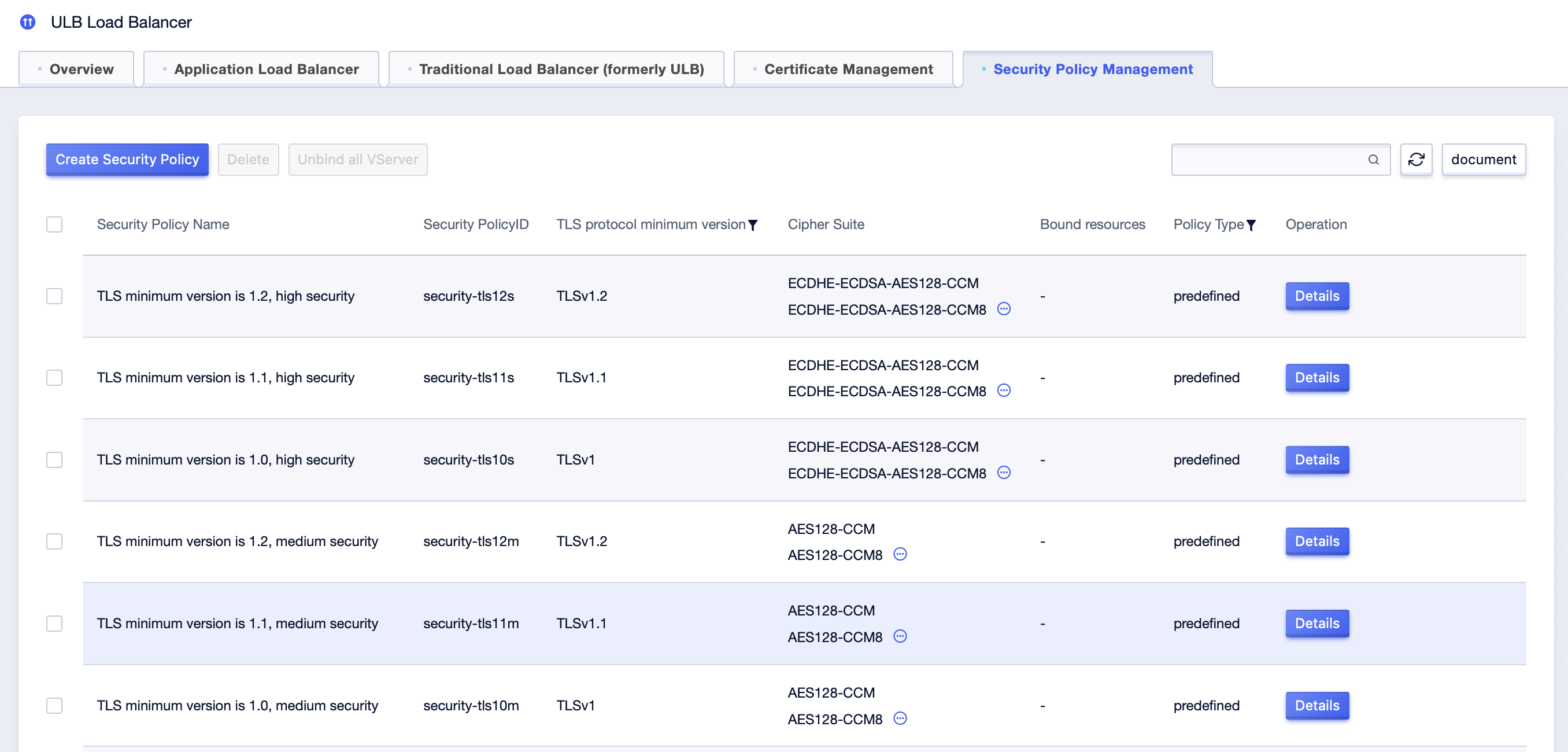Screen dimensions: 1568x752
Task: Go to the Certificate Management tab
Action: [x=843, y=69]
